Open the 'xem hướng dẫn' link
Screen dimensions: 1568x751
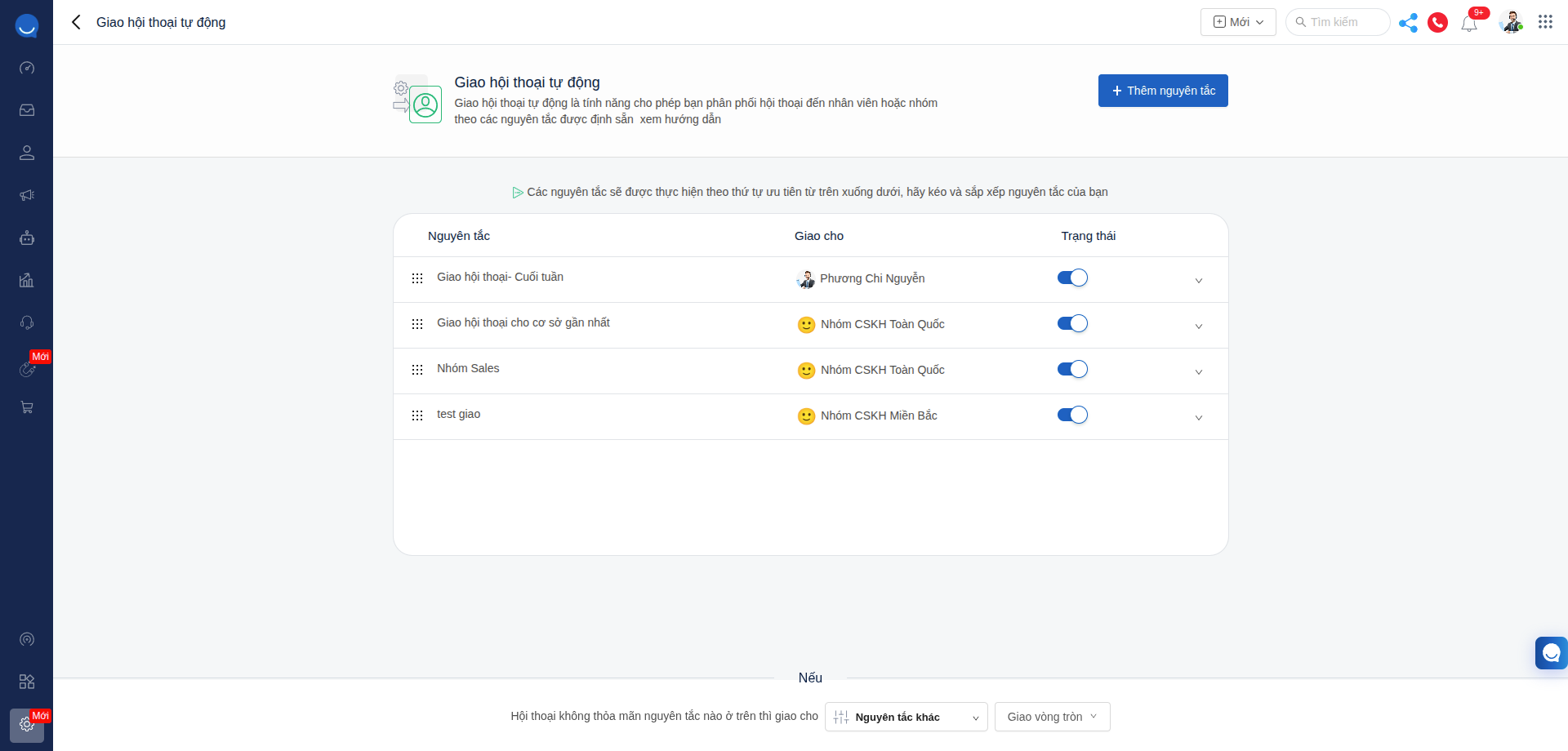(x=680, y=119)
